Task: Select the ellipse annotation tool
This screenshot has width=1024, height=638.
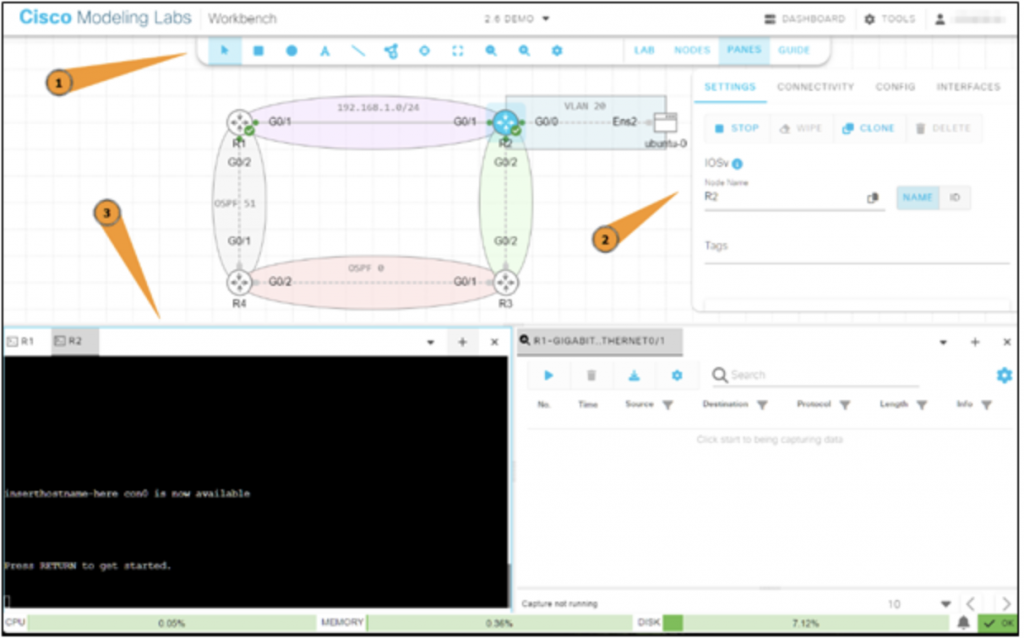Action: coord(291,50)
